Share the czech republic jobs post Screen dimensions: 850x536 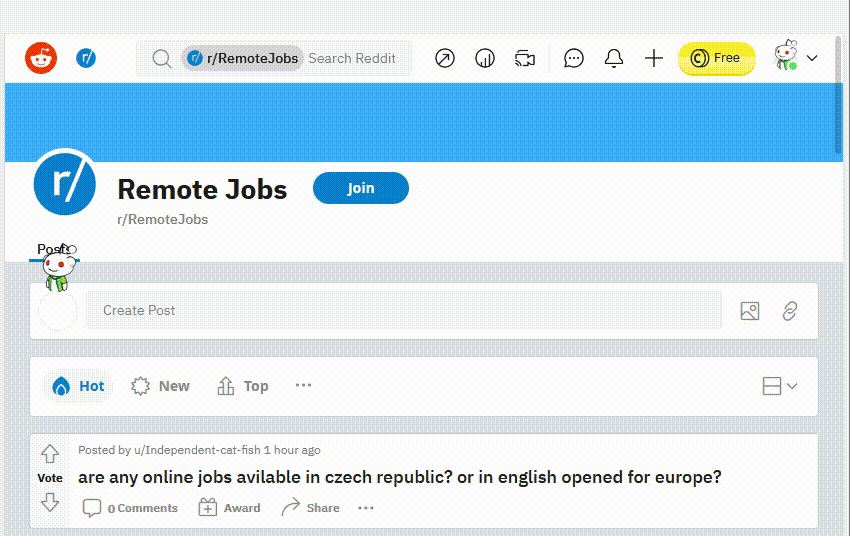pyautogui.click(x=311, y=508)
